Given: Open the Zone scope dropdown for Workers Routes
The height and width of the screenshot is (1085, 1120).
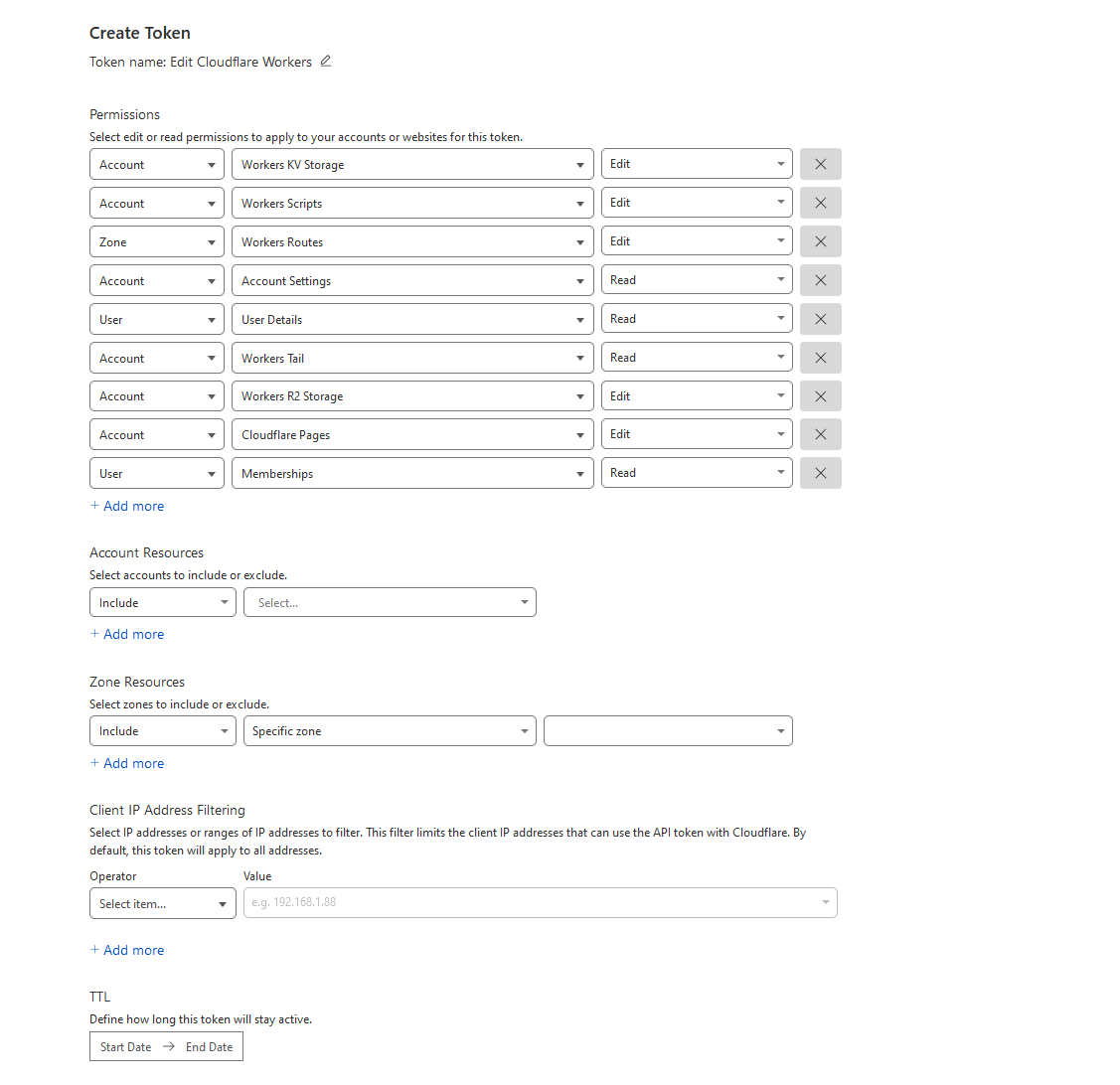Looking at the screenshot, I should tap(156, 241).
